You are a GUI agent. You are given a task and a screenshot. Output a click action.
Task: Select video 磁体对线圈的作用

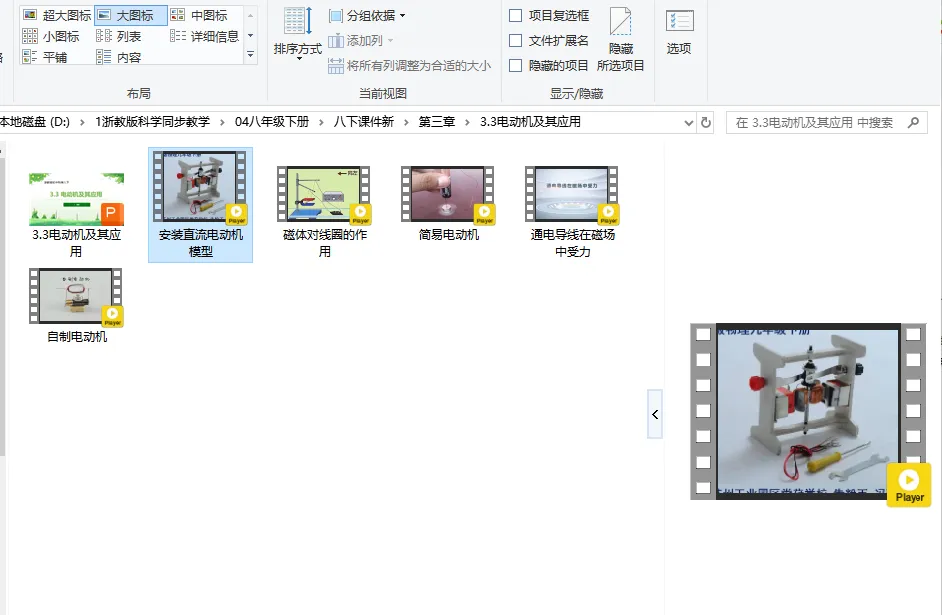click(x=324, y=211)
